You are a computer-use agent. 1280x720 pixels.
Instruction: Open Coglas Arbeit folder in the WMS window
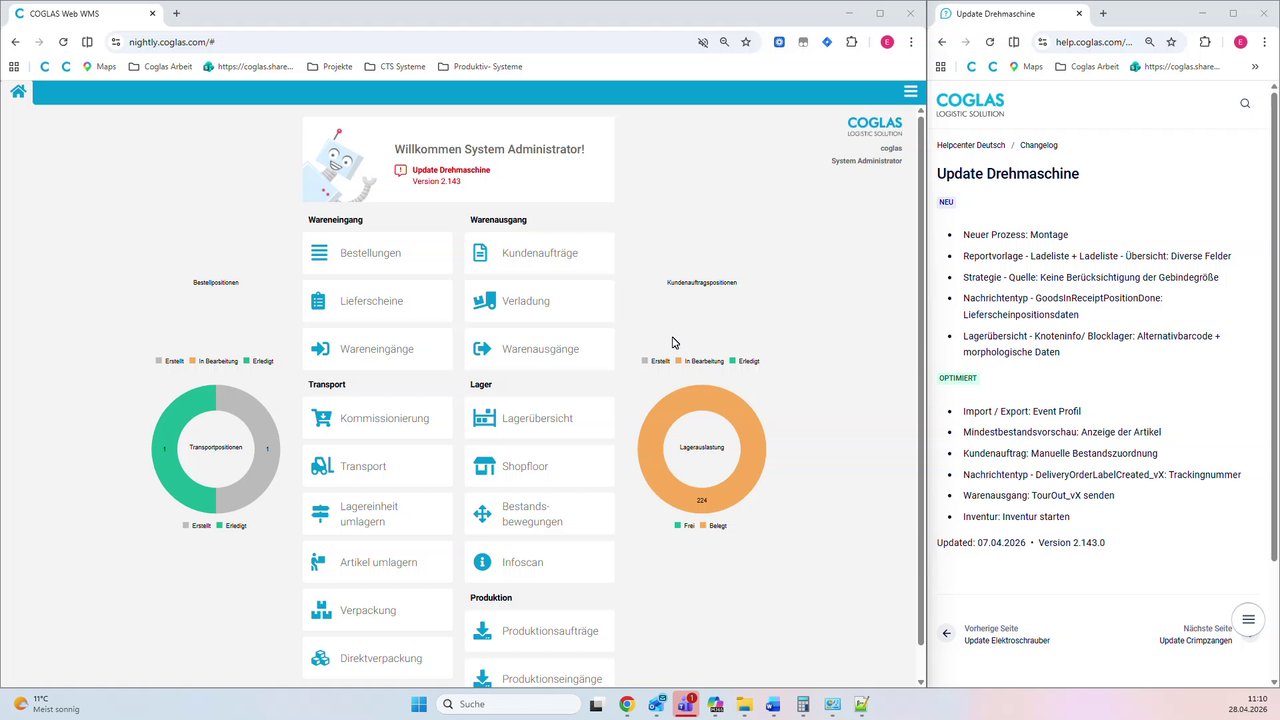tap(160, 67)
